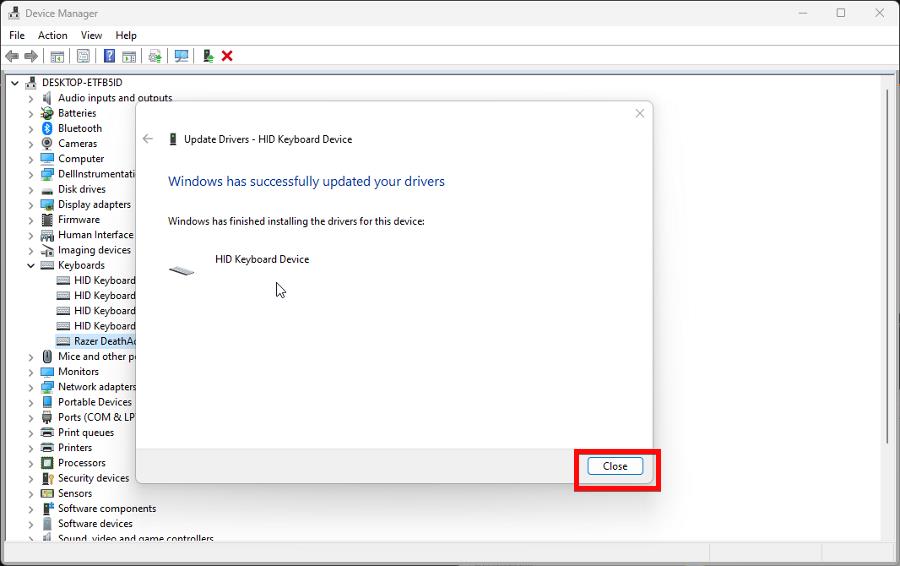Expand the Portable Devices chevron
The height and width of the screenshot is (566, 900).
pyautogui.click(x=31, y=402)
